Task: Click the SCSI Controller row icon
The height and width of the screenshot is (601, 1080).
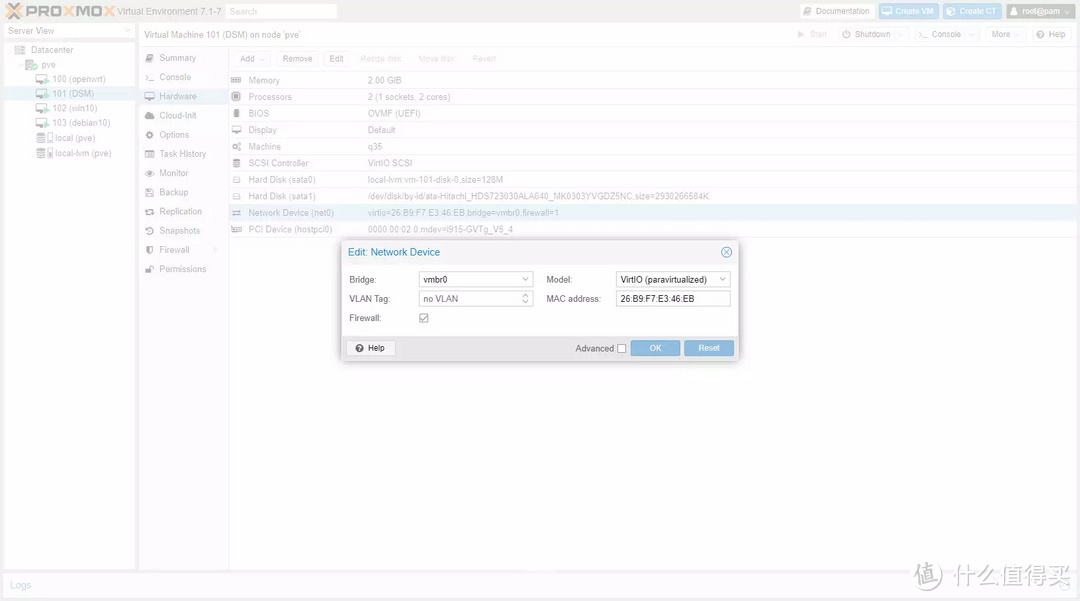Action: [x=236, y=162]
